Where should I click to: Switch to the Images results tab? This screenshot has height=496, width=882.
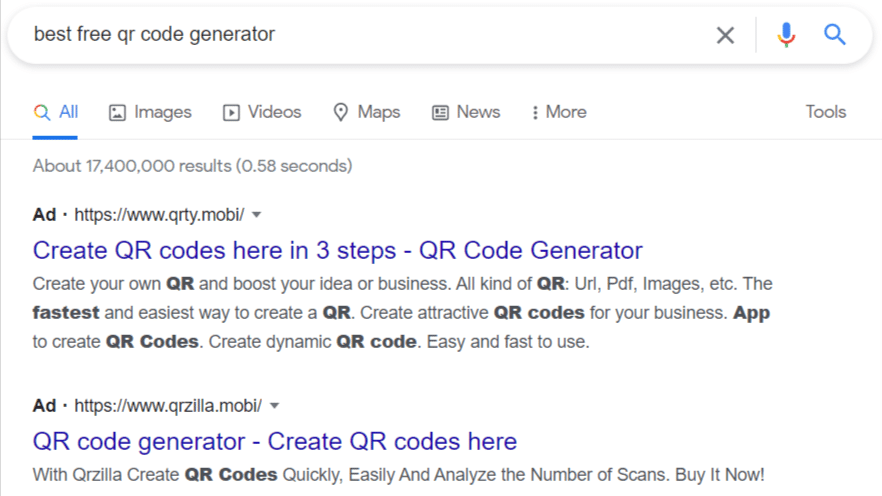(150, 112)
